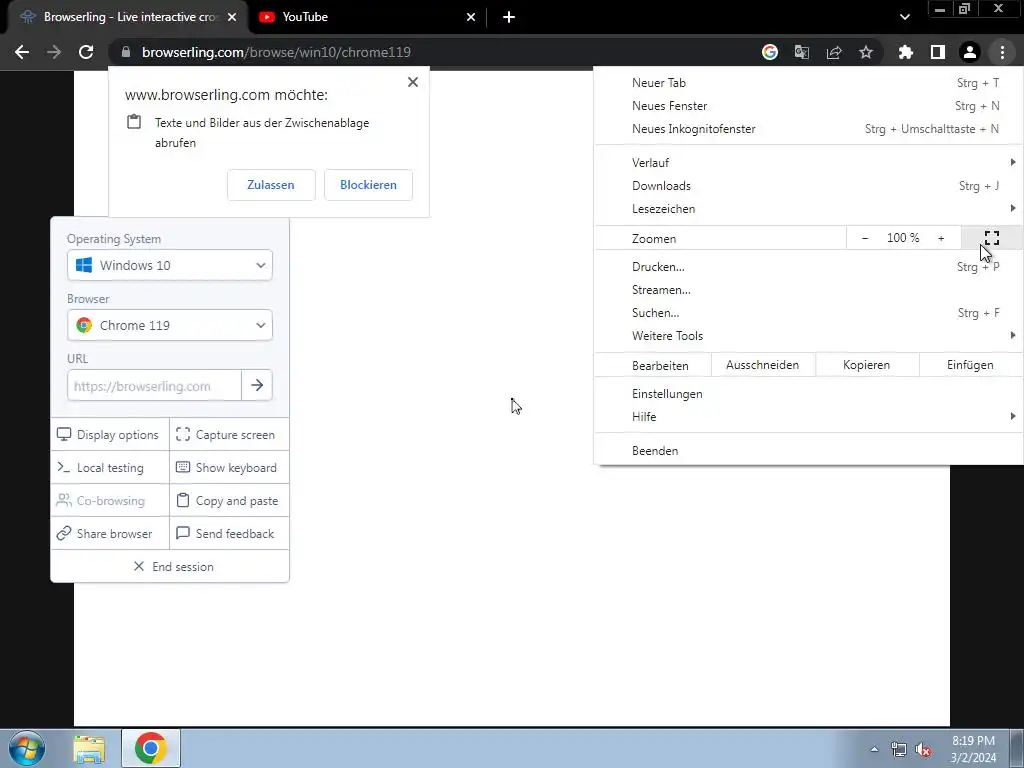
Task: Click the share page icon
Action: pyautogui.click(x=834, y=52)
